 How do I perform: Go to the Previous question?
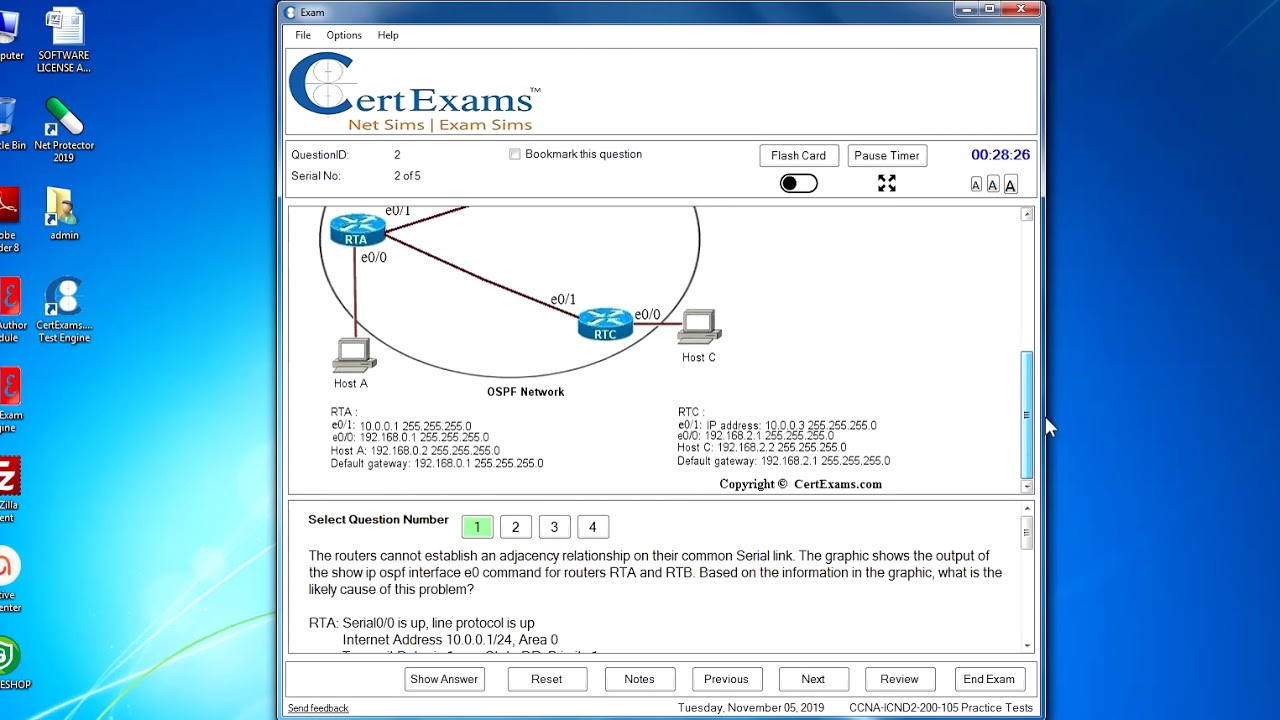(726, 679)
